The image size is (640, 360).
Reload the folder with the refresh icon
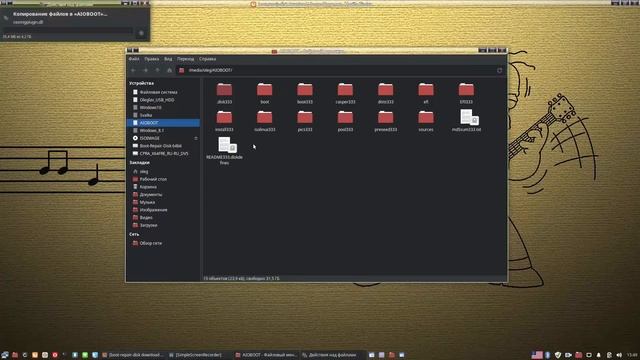tap(500, 70)
